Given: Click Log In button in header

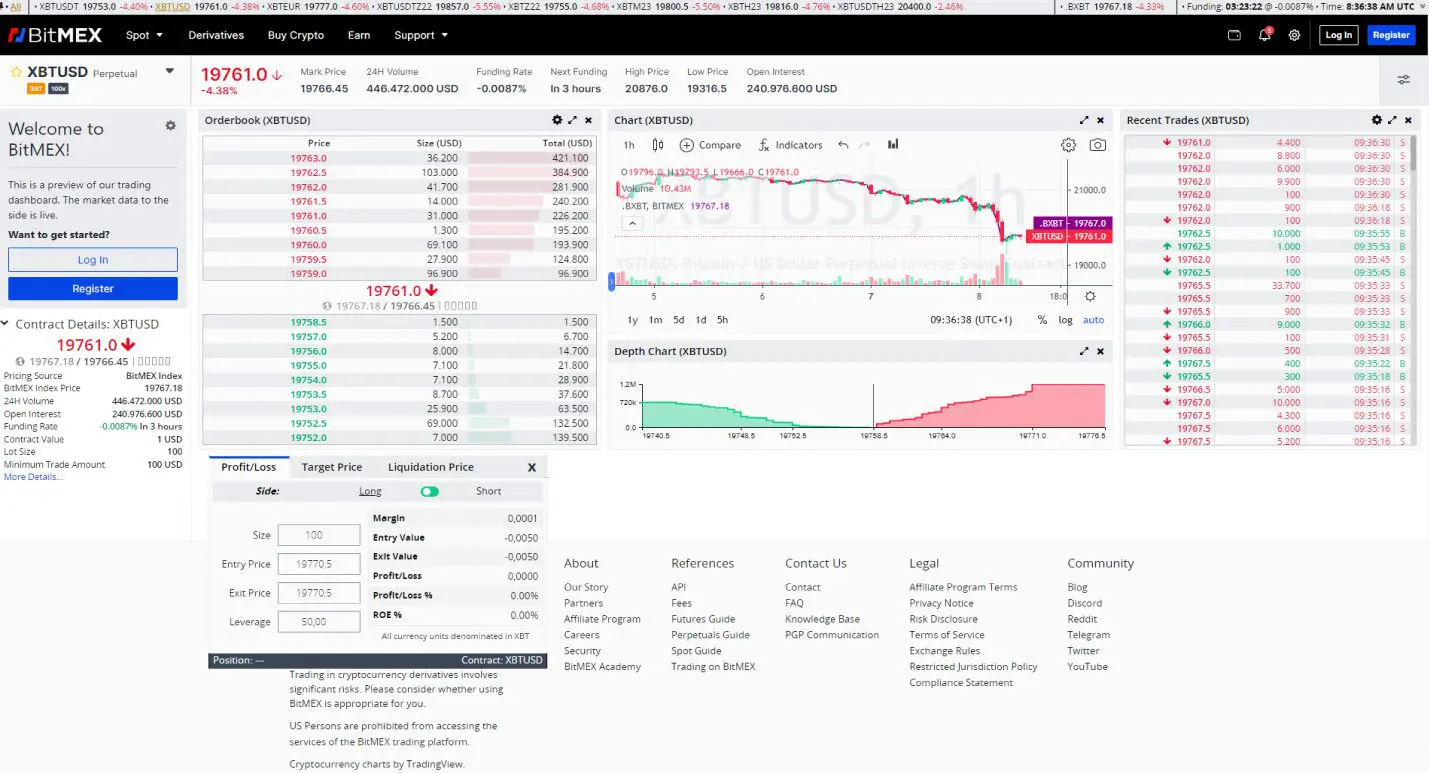Looking at the screenshot, I should pyautogui.click(x=1338, y=35).
